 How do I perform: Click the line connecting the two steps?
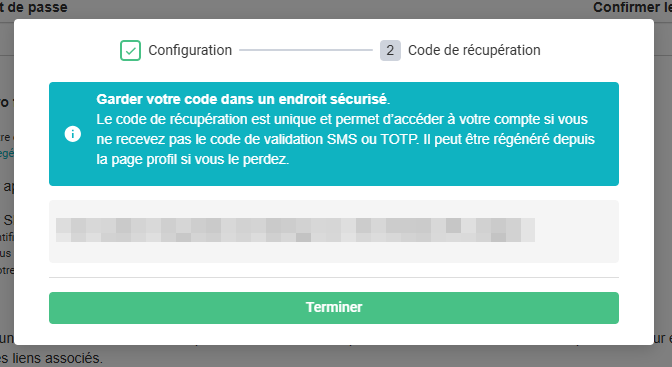(x=306, y=50)
